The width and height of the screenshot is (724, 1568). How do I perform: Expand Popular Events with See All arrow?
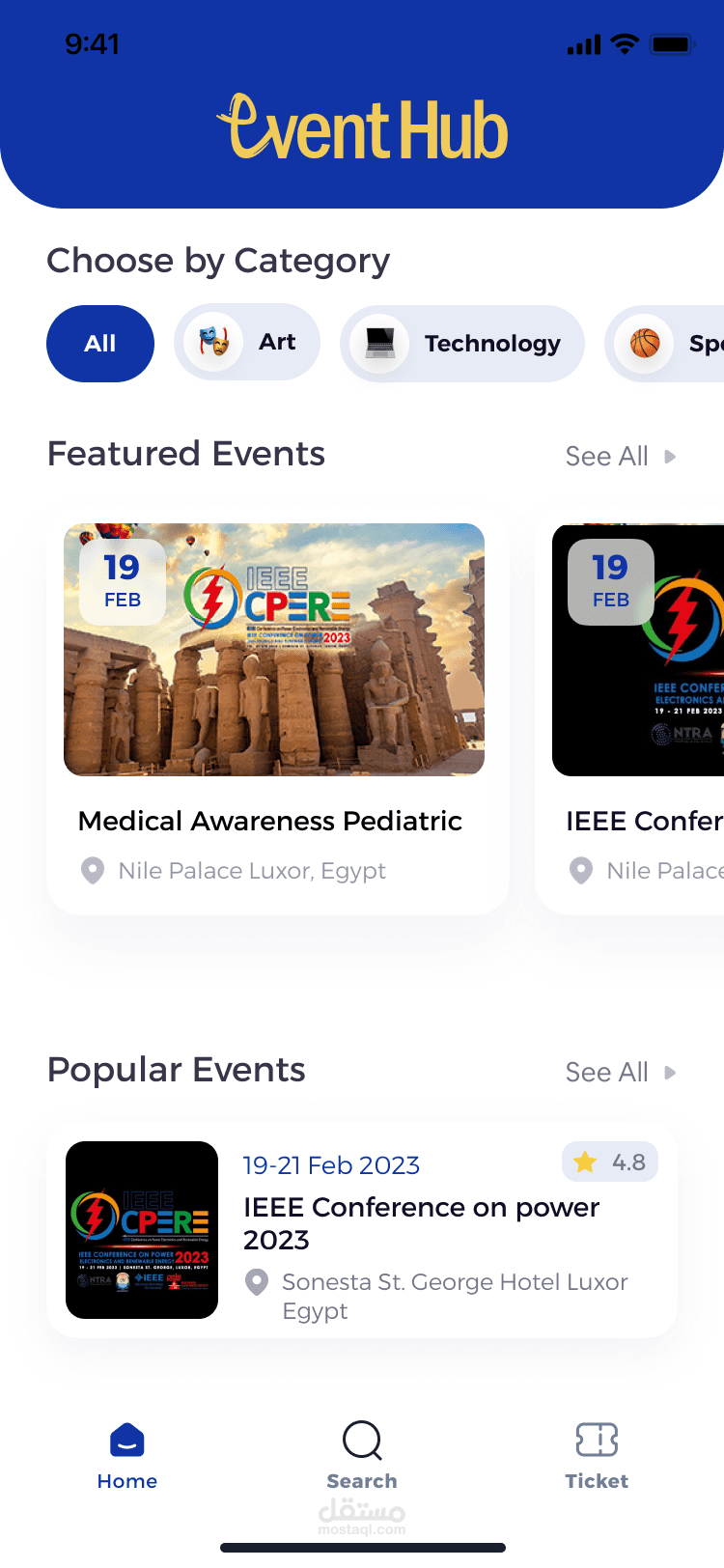point(670,1073)
